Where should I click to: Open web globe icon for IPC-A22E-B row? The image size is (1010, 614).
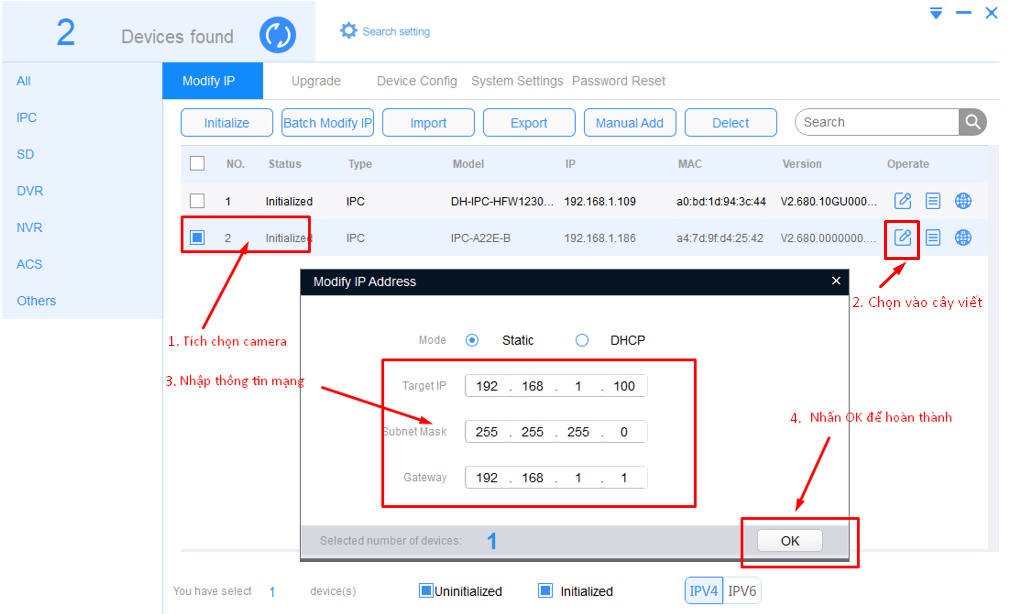click(x=963, y=237)
